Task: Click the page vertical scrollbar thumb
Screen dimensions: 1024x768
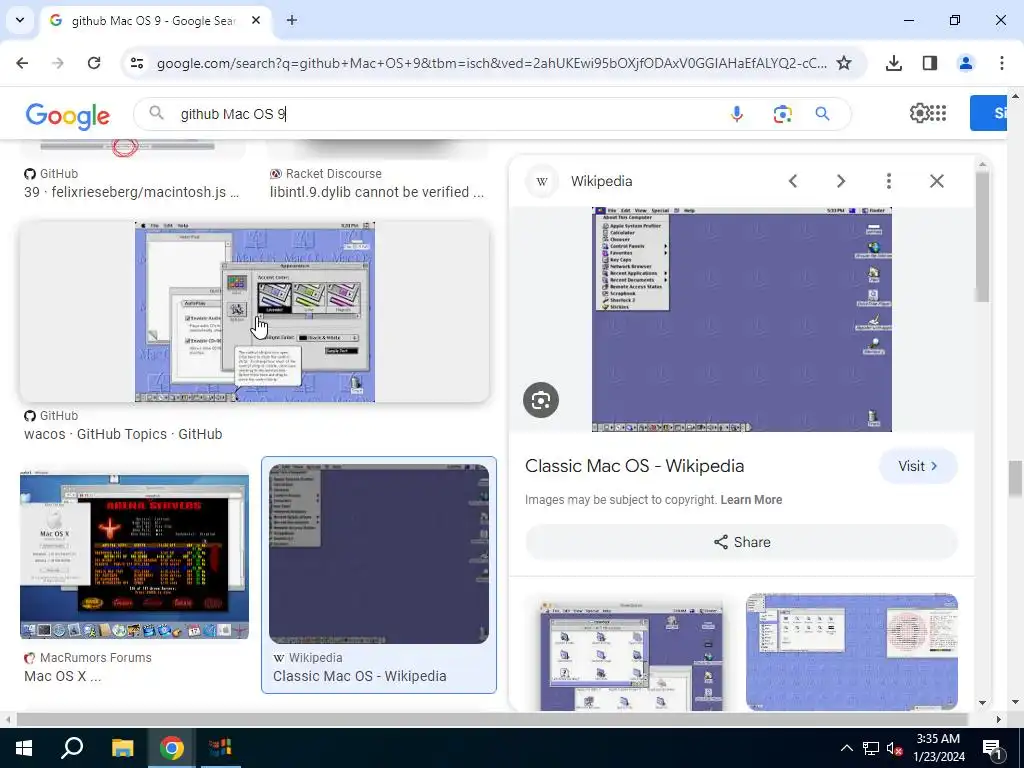Action: [1015, 478]
